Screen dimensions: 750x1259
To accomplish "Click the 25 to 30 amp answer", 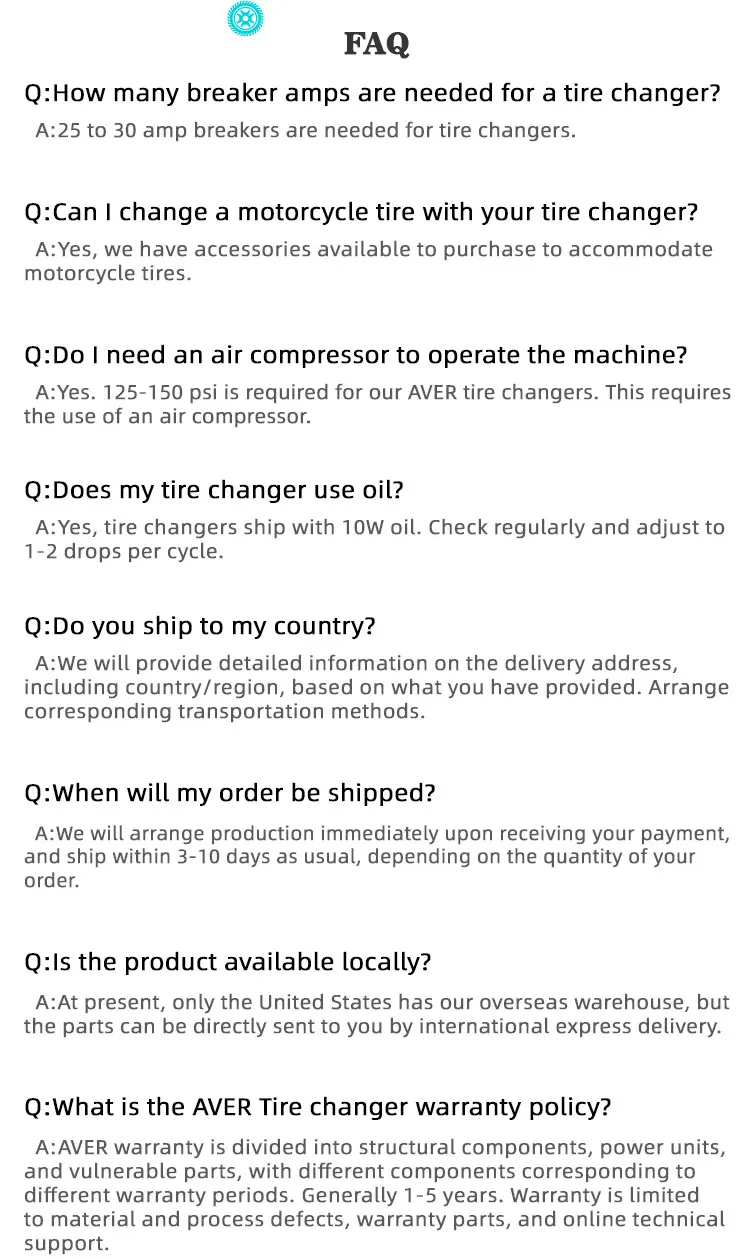I will click(305, 130).
